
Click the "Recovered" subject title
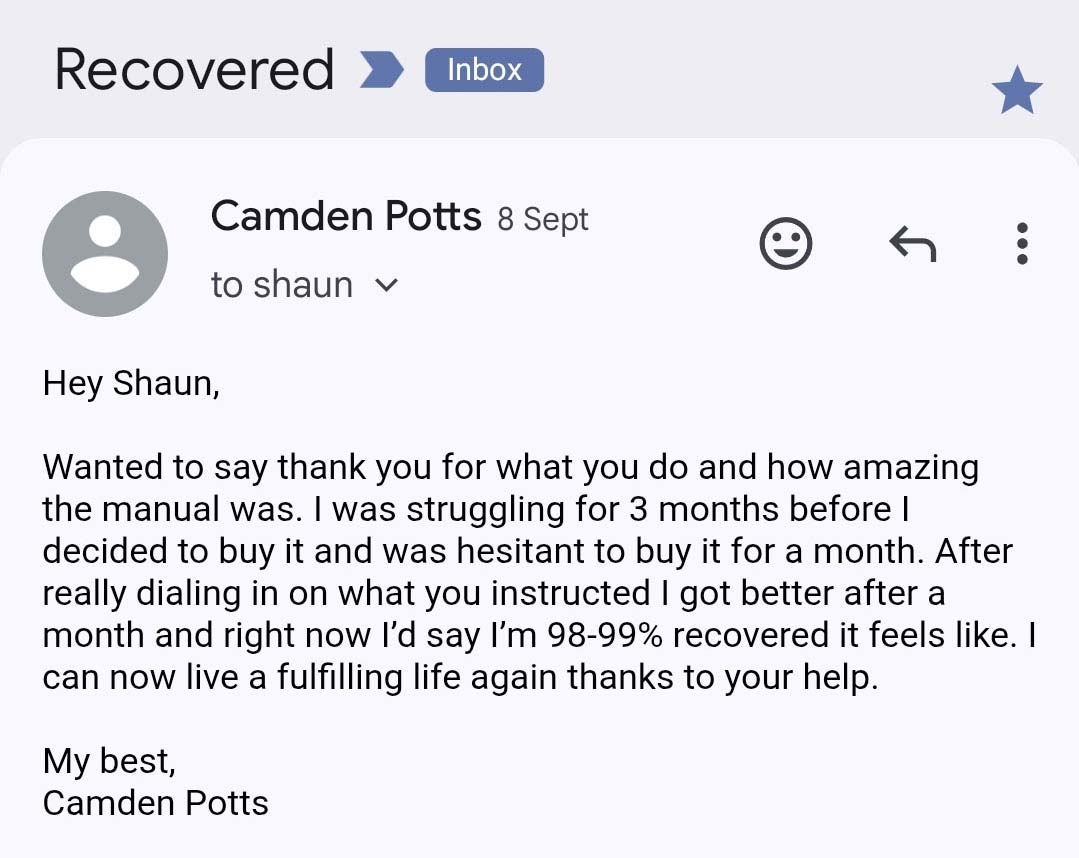point(194,70)
